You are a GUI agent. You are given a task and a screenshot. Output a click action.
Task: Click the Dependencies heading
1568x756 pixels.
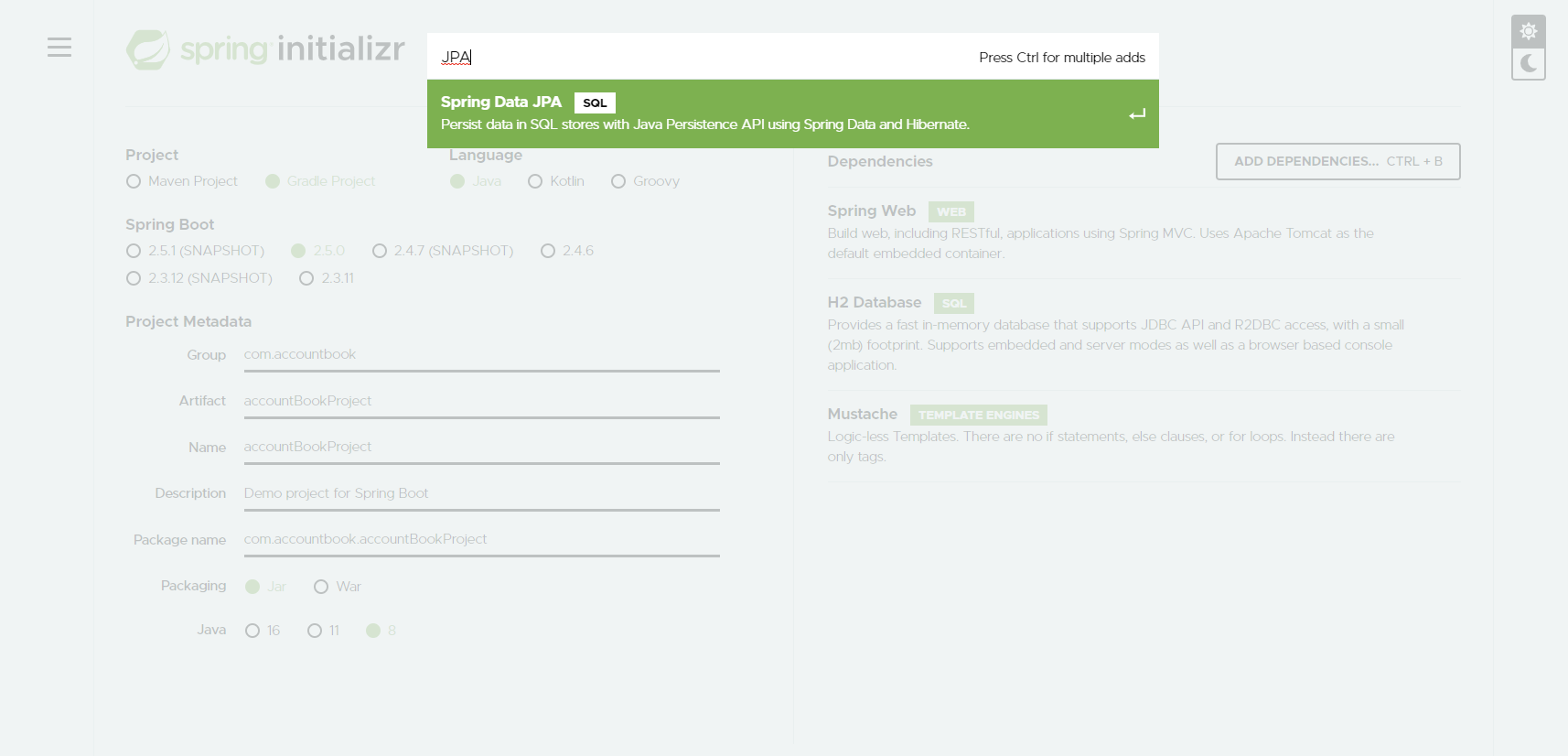[880, 161]
